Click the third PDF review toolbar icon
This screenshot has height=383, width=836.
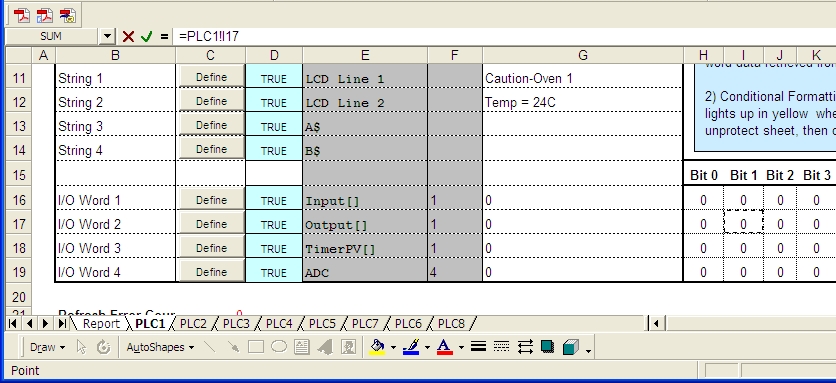point(68,15)
